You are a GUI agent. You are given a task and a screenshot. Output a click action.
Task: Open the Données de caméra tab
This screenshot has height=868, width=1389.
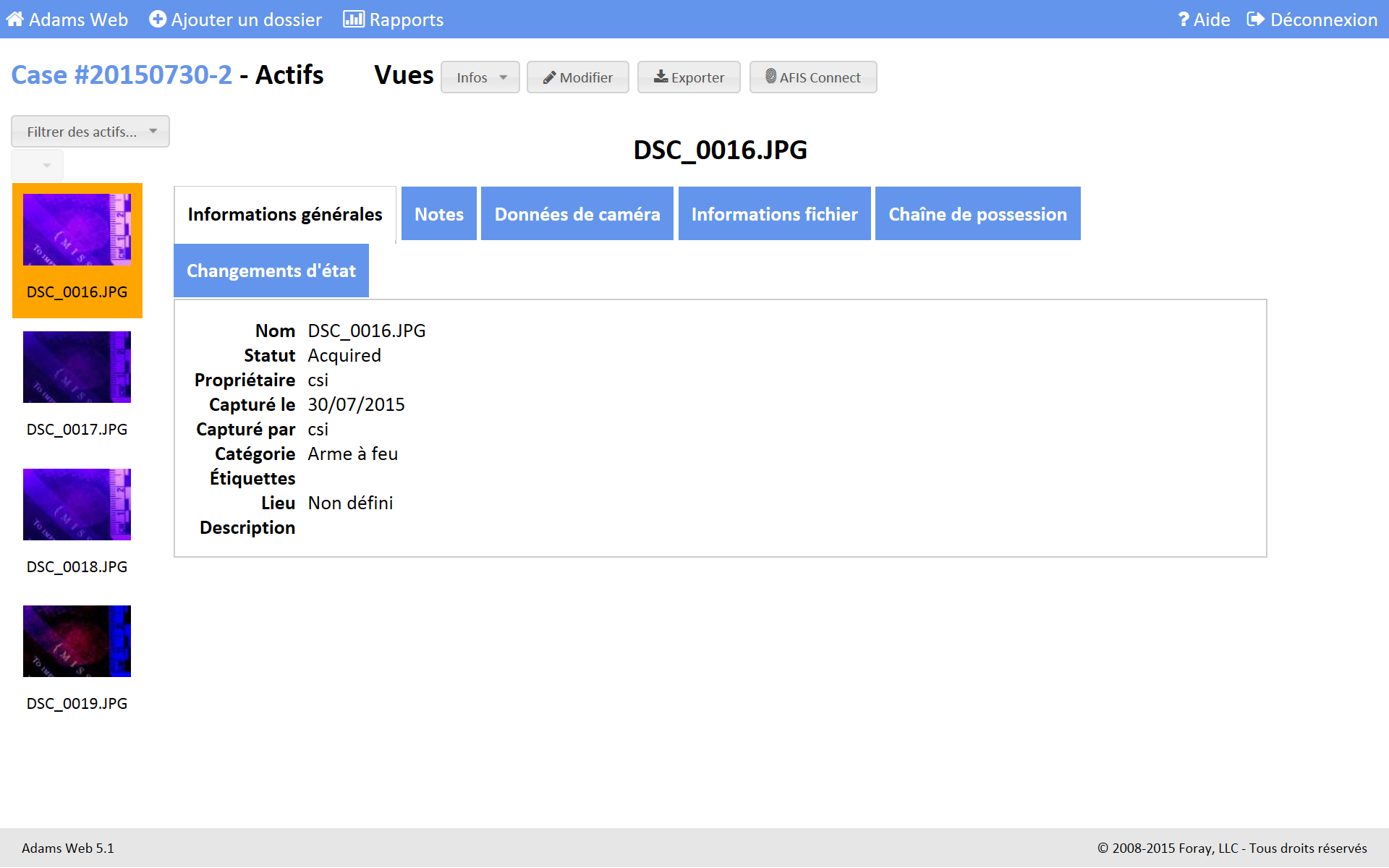point(577,214)
